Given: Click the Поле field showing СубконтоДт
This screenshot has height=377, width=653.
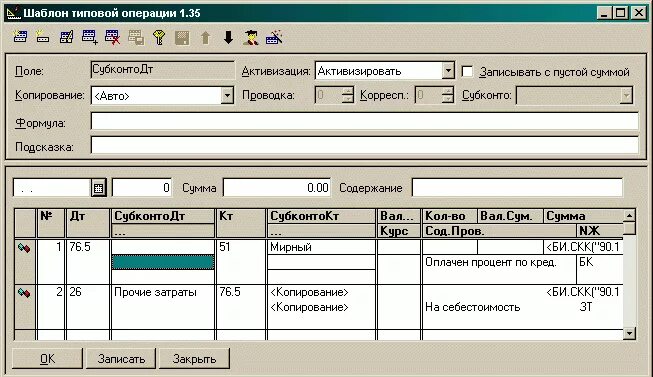Looking at the screenshot, I should point(163,70).
